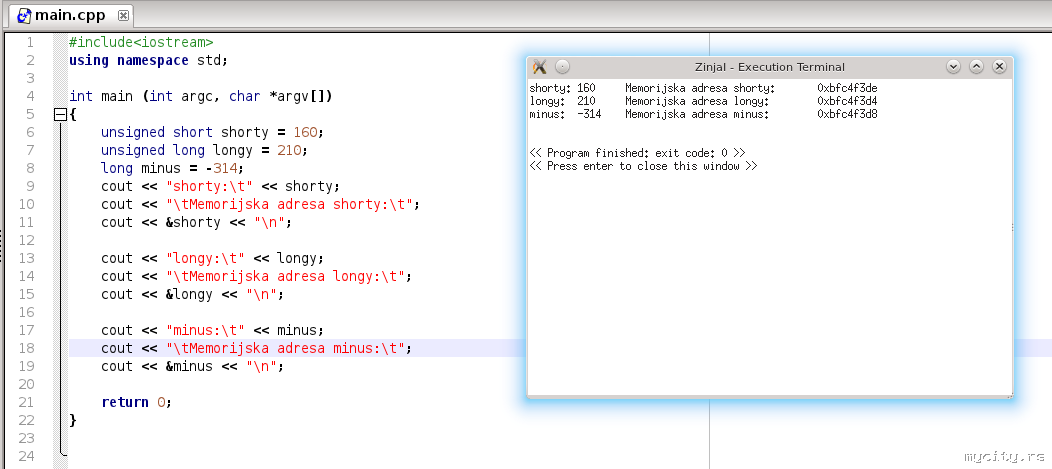1052x469 pixels.
Task: Click 'Memorijska adresa longy:' in terminal output
Action: (697, 101)
